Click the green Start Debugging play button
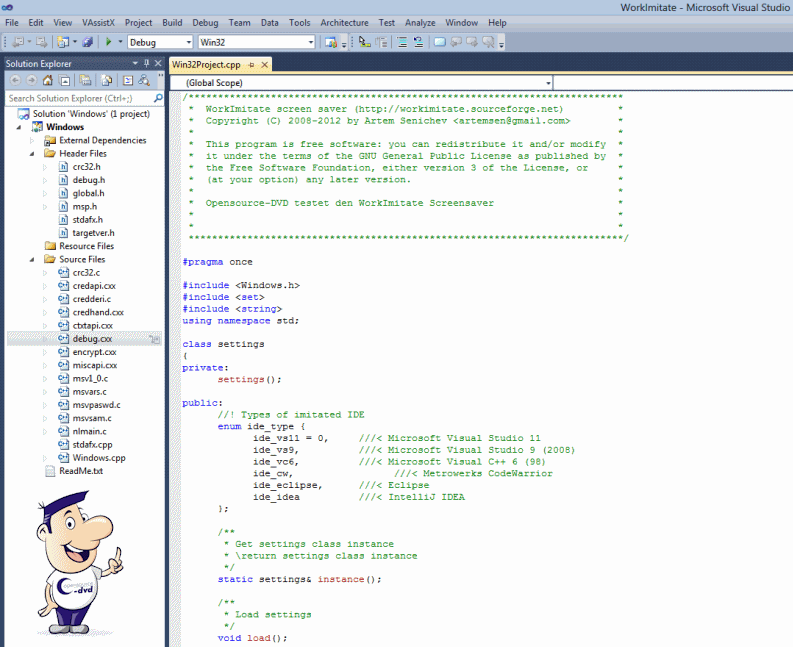Screen dimensions: 793x647 pos(109,42)
